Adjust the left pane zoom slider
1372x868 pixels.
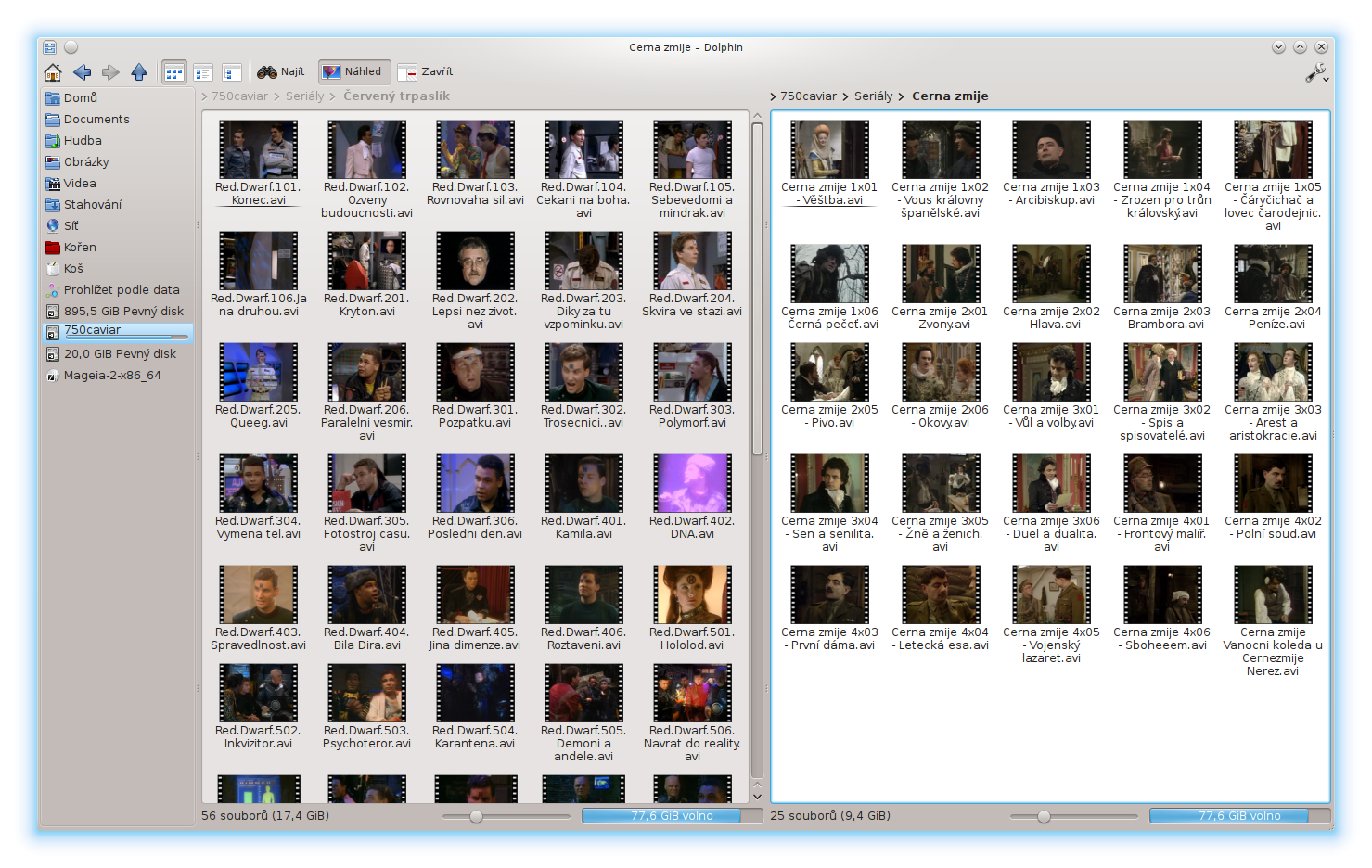coord(476,817)
